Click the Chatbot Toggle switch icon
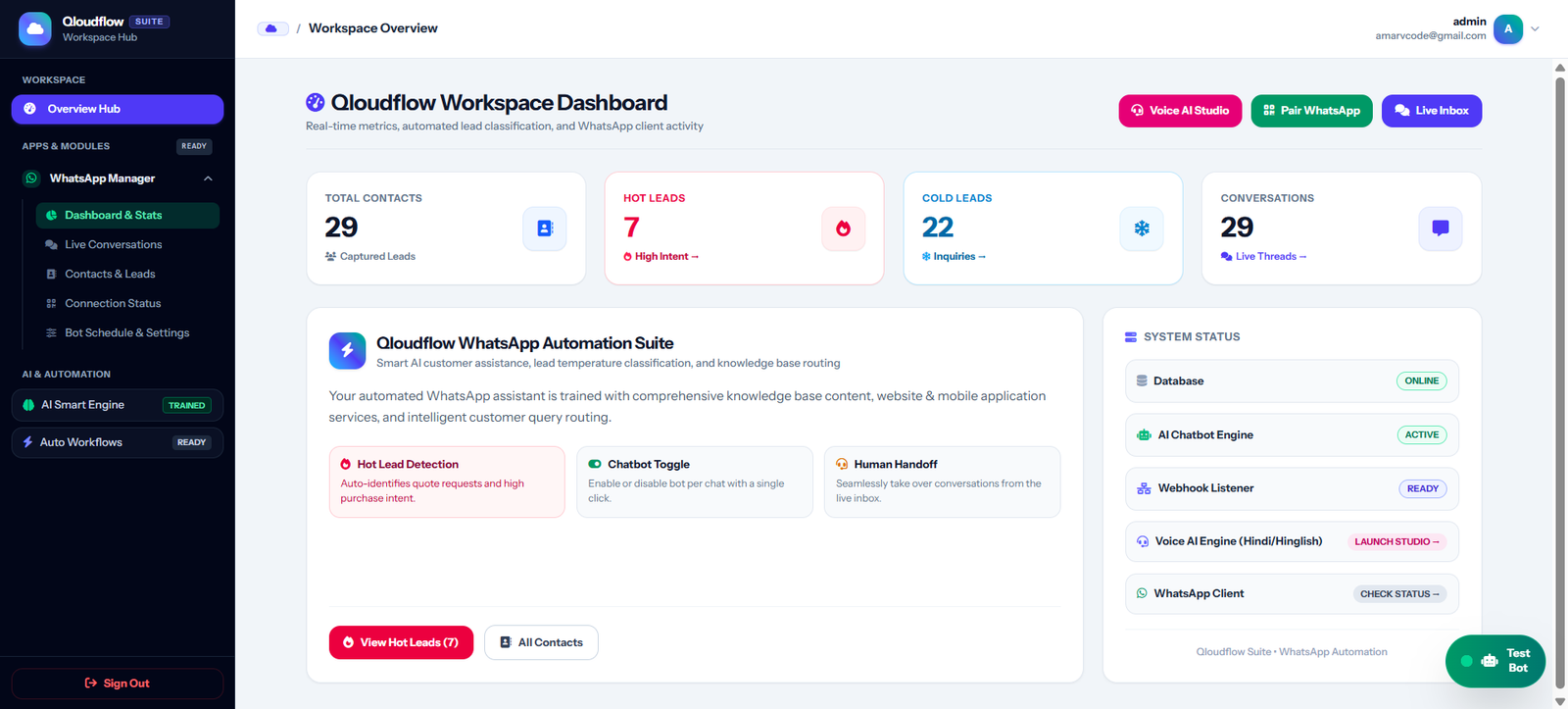 coord(595,465)
